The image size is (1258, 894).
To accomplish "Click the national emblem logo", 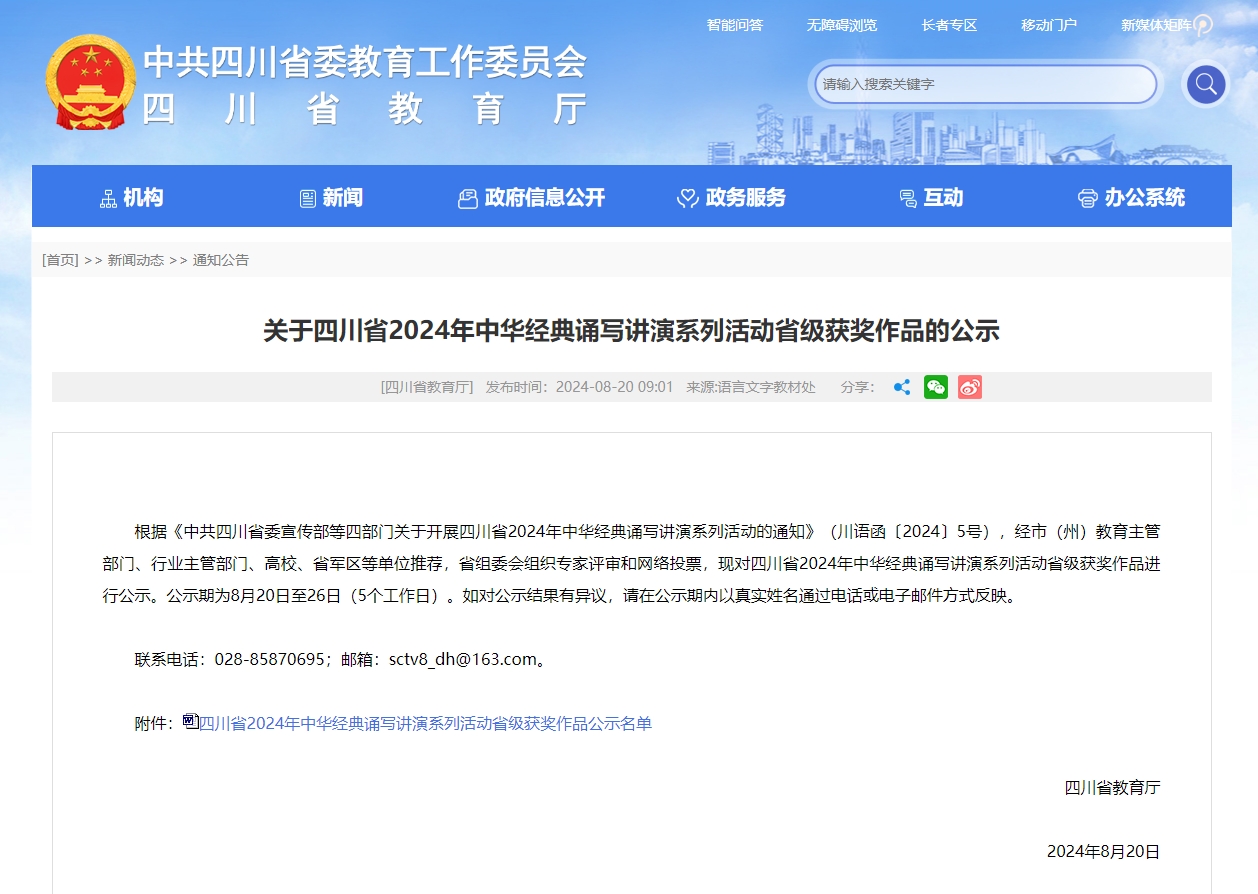I will point(90,82).
